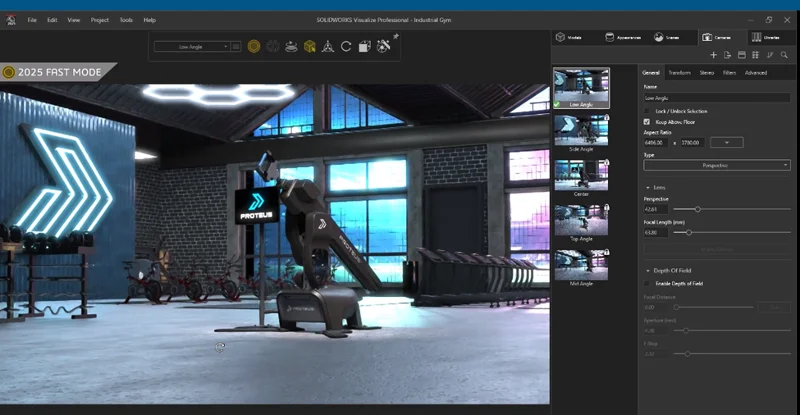Switch to the Transform tab
This screenshot has height=415, width=800.
point(679,73)
